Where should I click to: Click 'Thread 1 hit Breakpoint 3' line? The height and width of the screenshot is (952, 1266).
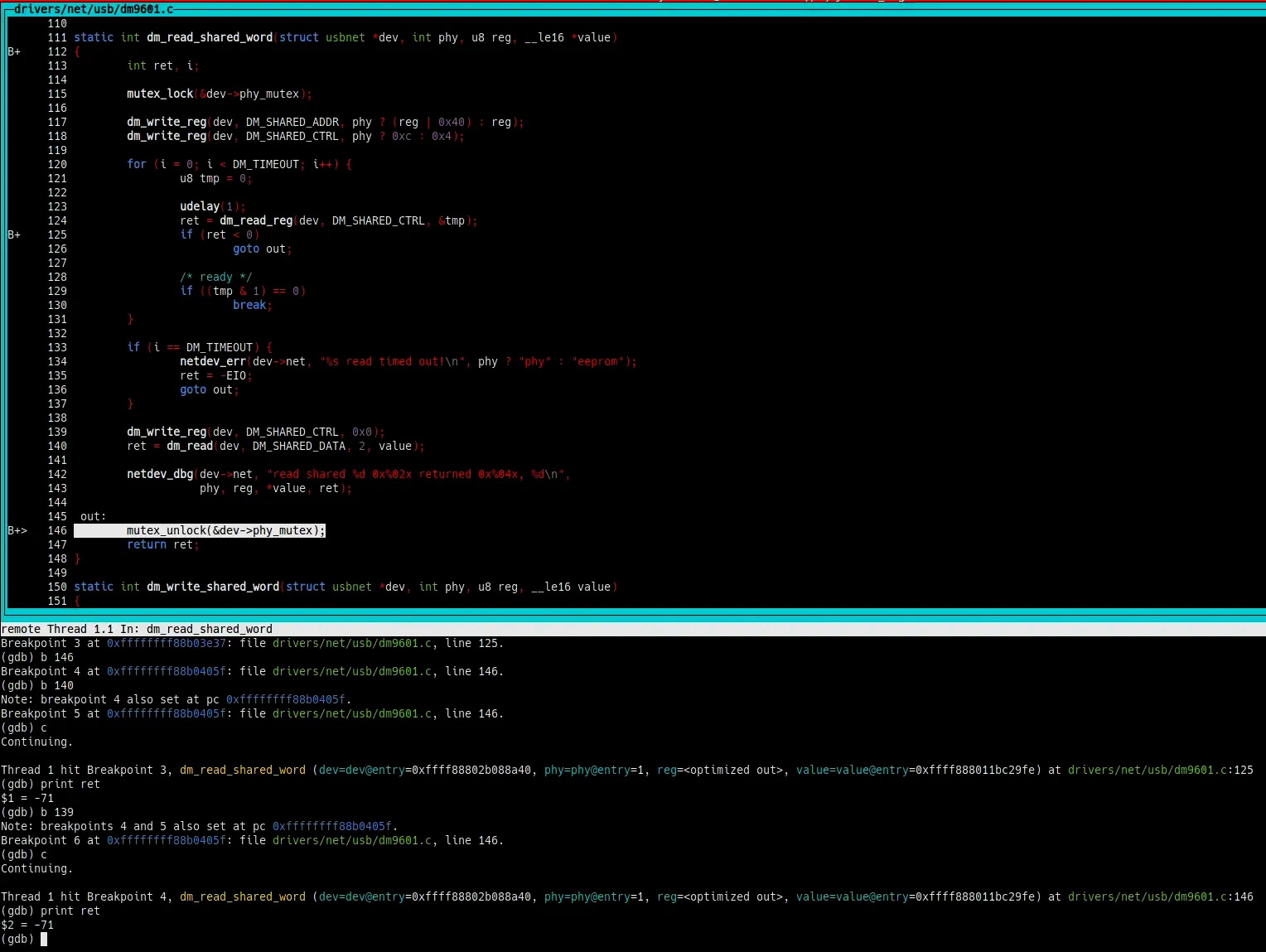(x=627, y=770)
